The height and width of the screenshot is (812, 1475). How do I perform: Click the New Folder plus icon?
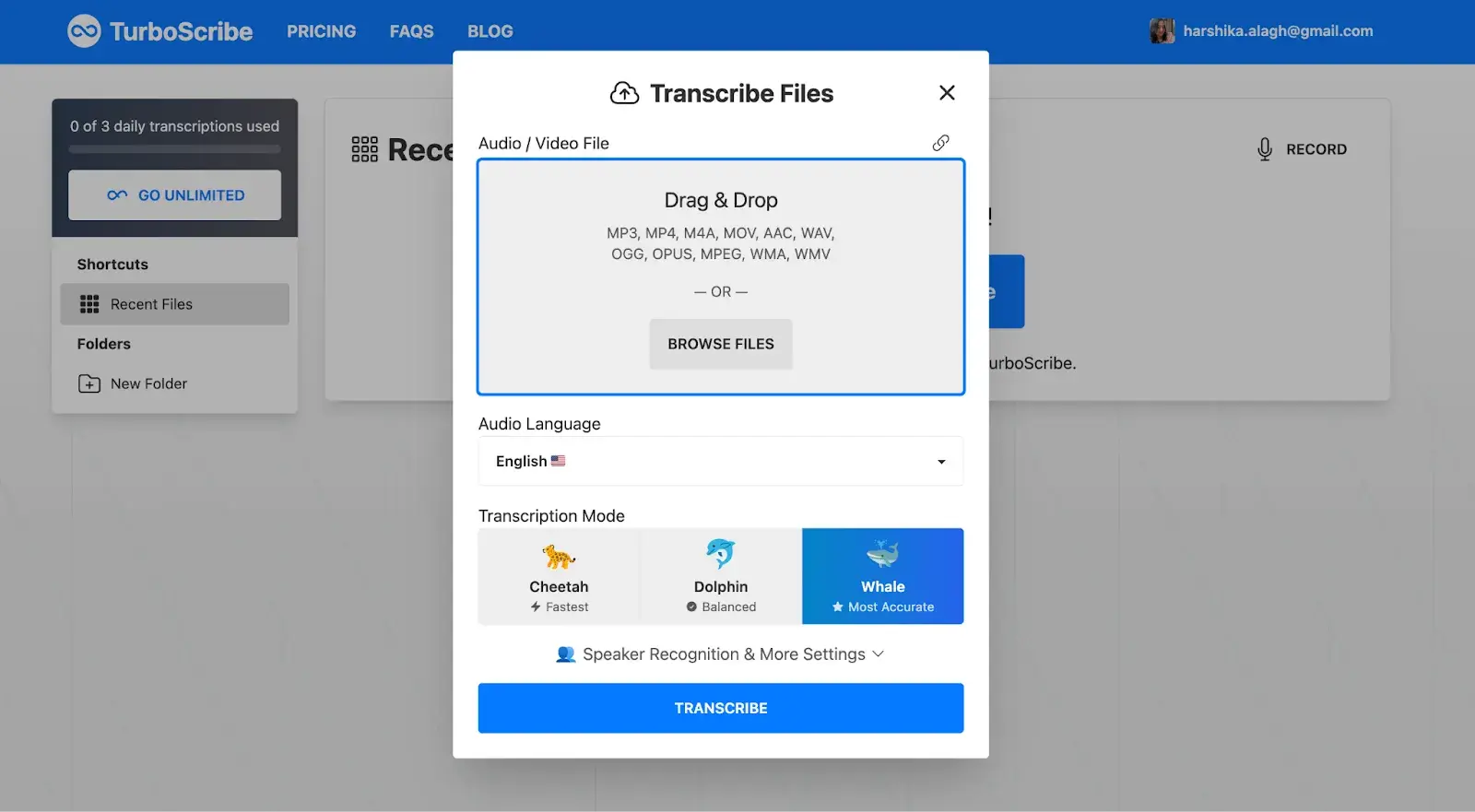tap(89, 383)
